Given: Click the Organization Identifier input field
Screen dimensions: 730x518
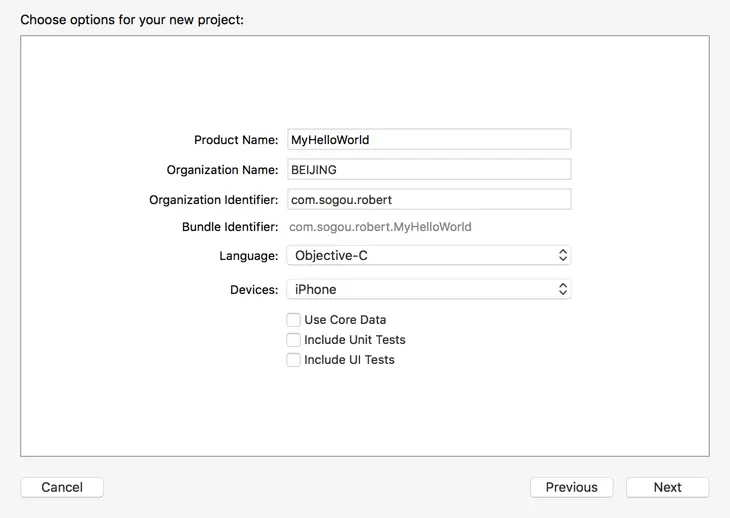Looking at the screenshot, I should pos(428,200).
